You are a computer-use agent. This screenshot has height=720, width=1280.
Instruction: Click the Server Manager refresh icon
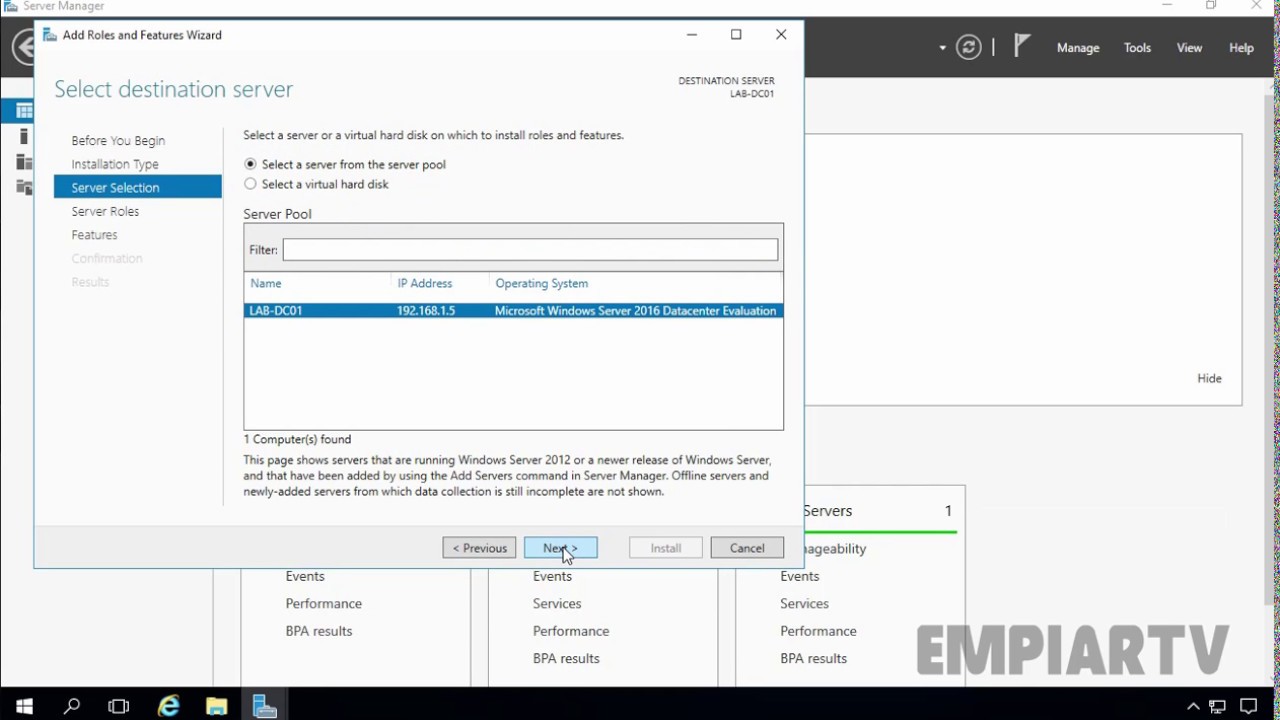coord(968,47)
